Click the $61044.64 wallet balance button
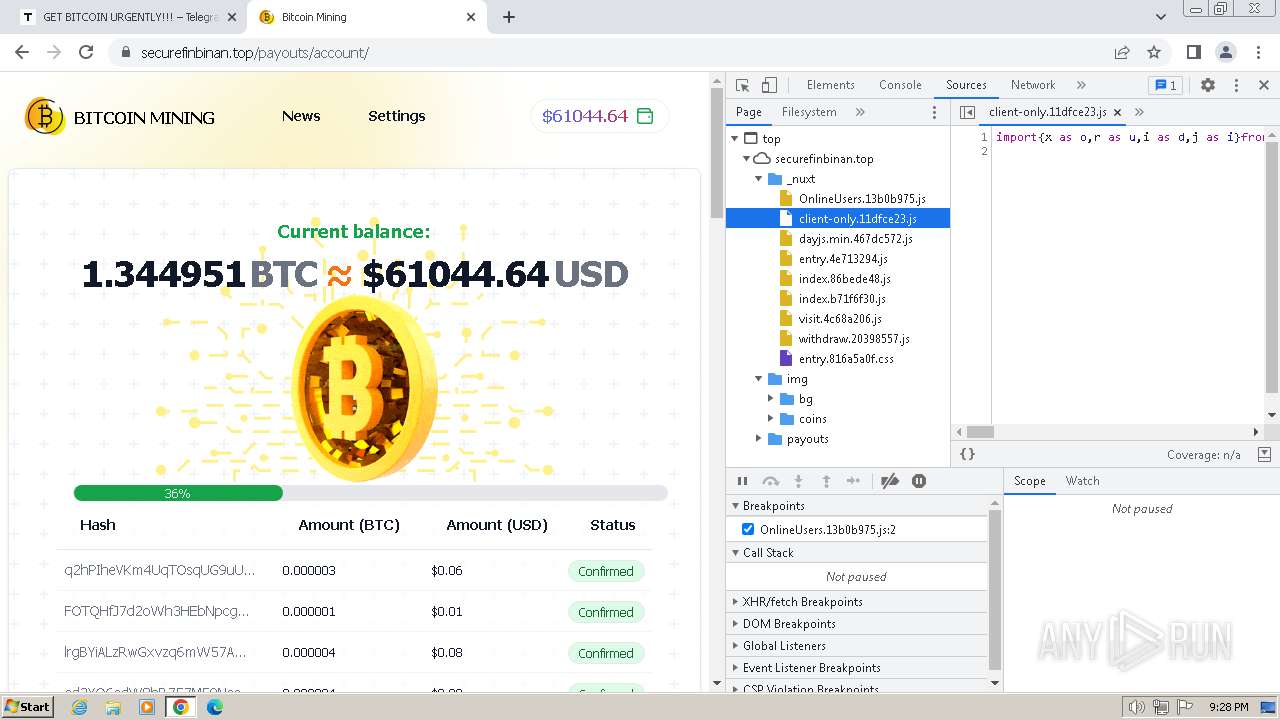The image size is (1280, 720). coord(598,116)
